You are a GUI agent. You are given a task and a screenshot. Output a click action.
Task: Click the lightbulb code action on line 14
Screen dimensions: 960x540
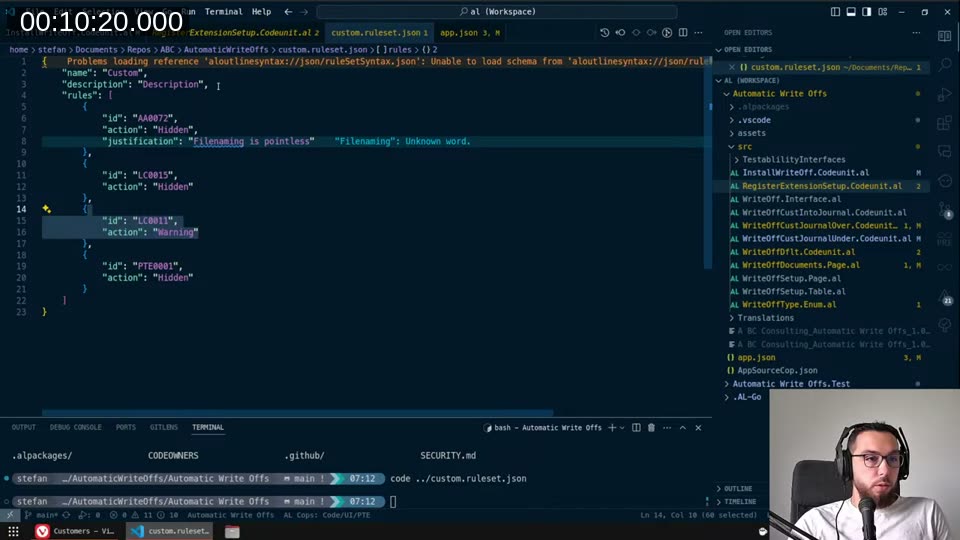click(47, 209)
